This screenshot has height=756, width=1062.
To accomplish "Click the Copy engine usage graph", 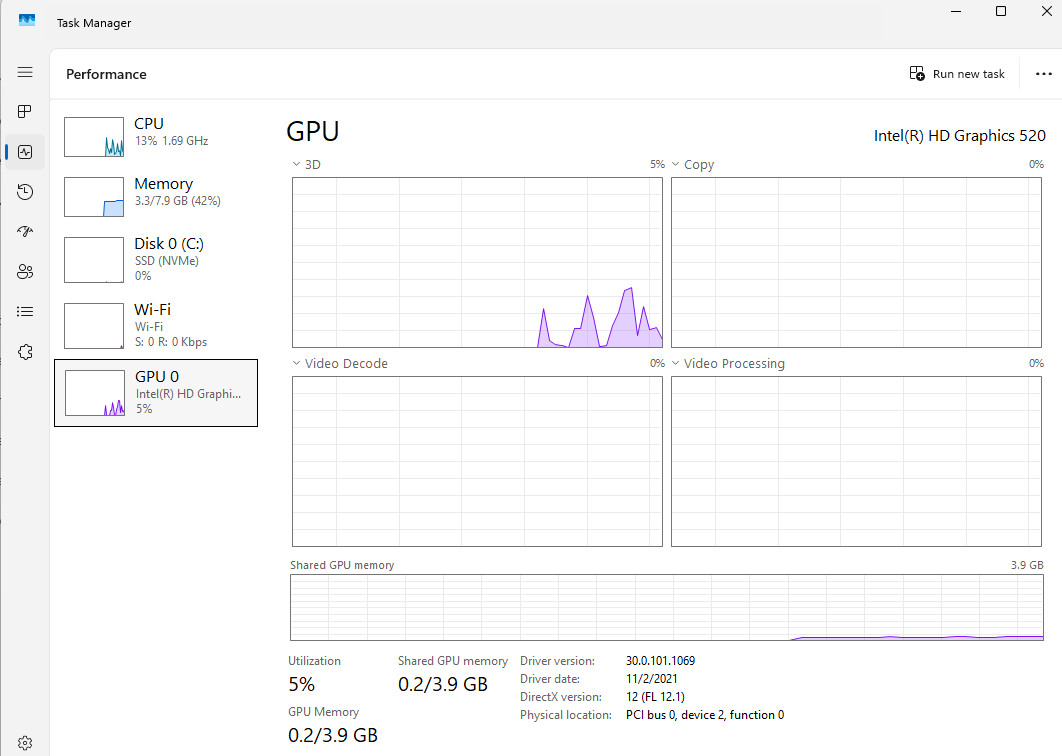I will [x=856, y=263].
